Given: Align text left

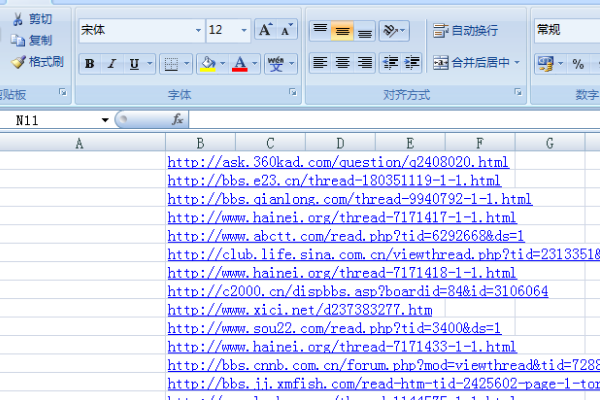Looking at the screenshot, I should pyautogui.click(x=320, y=63).
